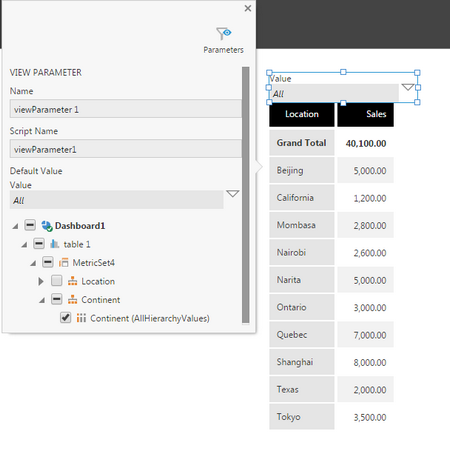Uncheck Continent (AllHierarchyValues) checkbox
The height and width of the screenshot is (460, 450).
point(65,318)
